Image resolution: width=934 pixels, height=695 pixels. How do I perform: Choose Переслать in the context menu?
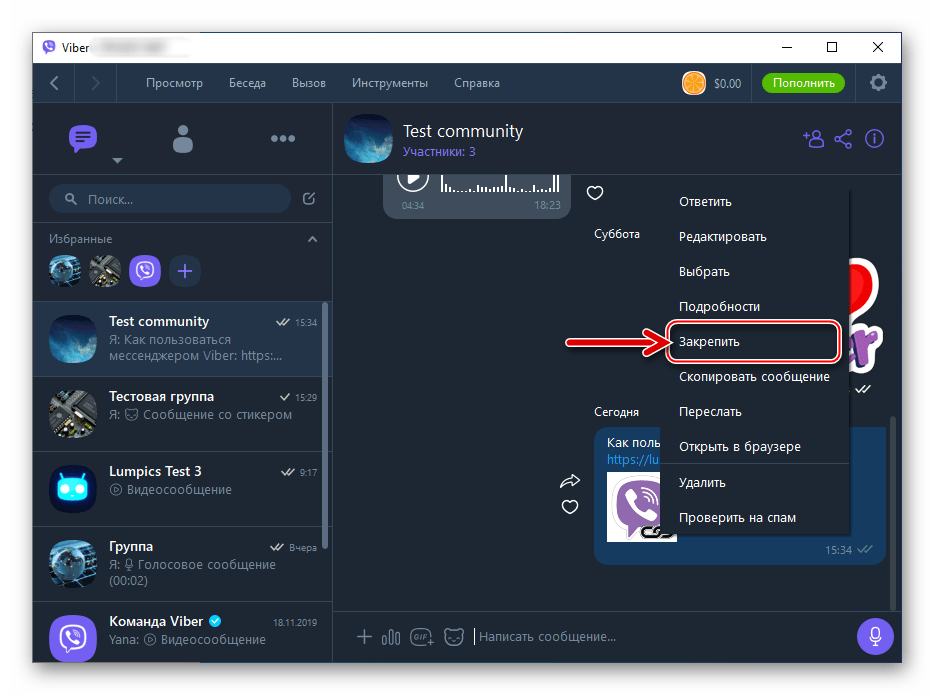(754, 412)
